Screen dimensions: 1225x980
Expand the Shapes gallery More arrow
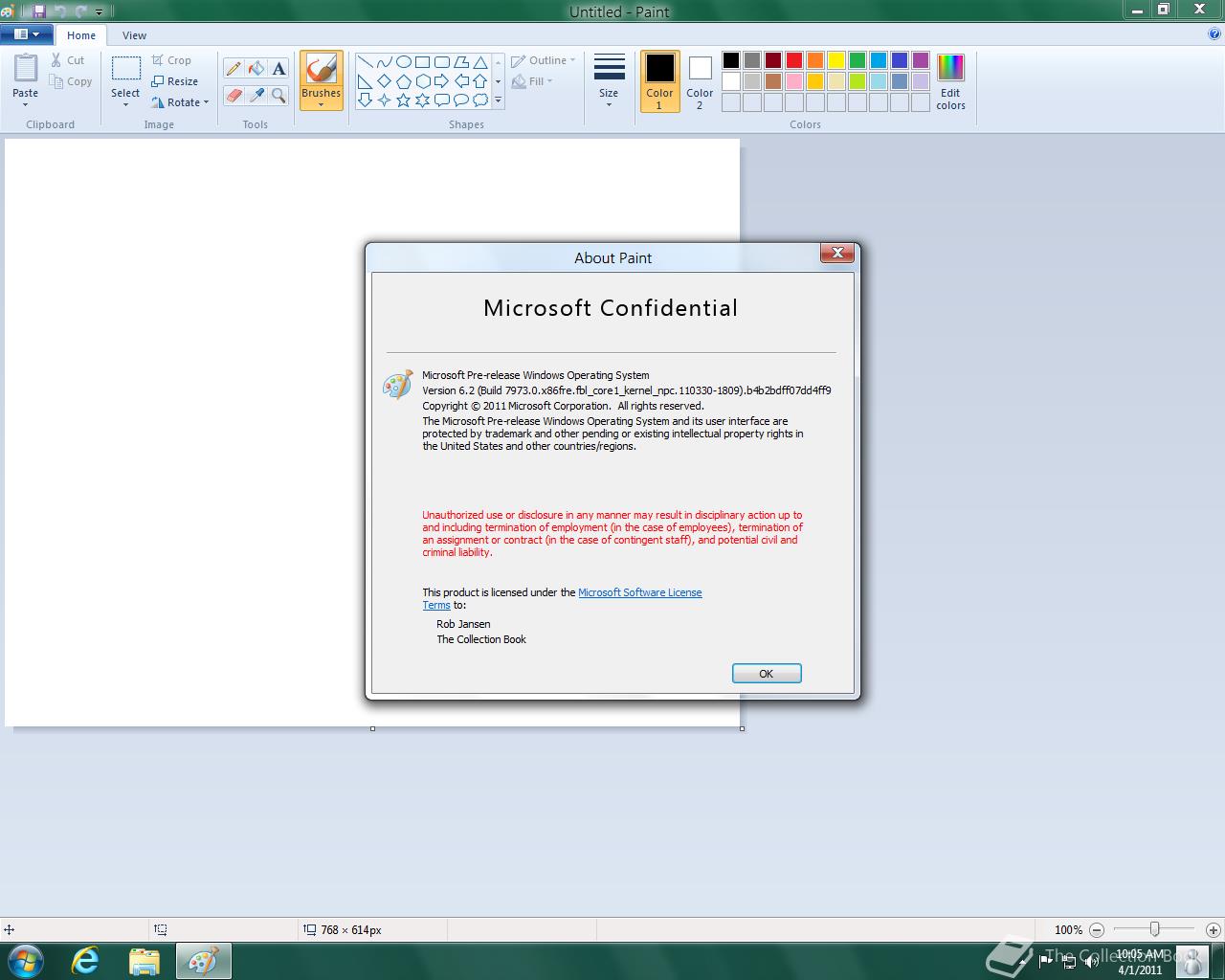tap(498, 100)
